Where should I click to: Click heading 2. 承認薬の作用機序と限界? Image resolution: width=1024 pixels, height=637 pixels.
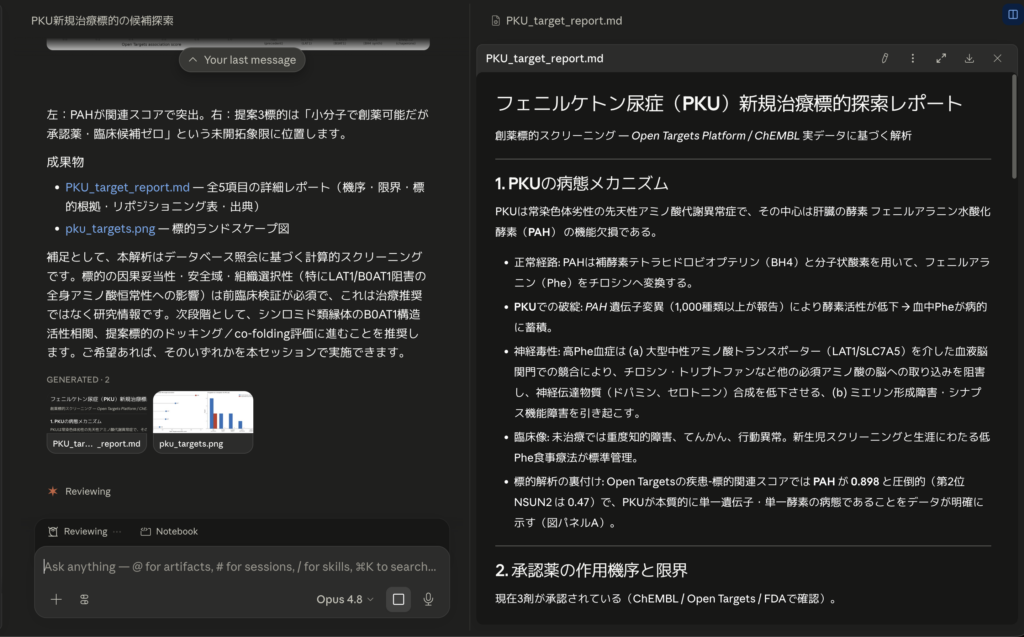(591, 570)
